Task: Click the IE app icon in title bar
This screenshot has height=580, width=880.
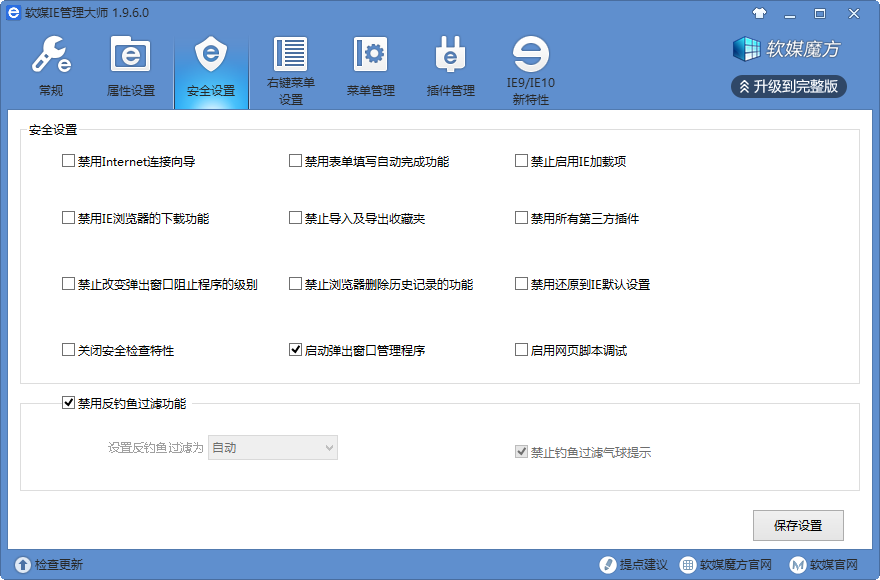Action: pyautogui.click(x=13, y=12)
